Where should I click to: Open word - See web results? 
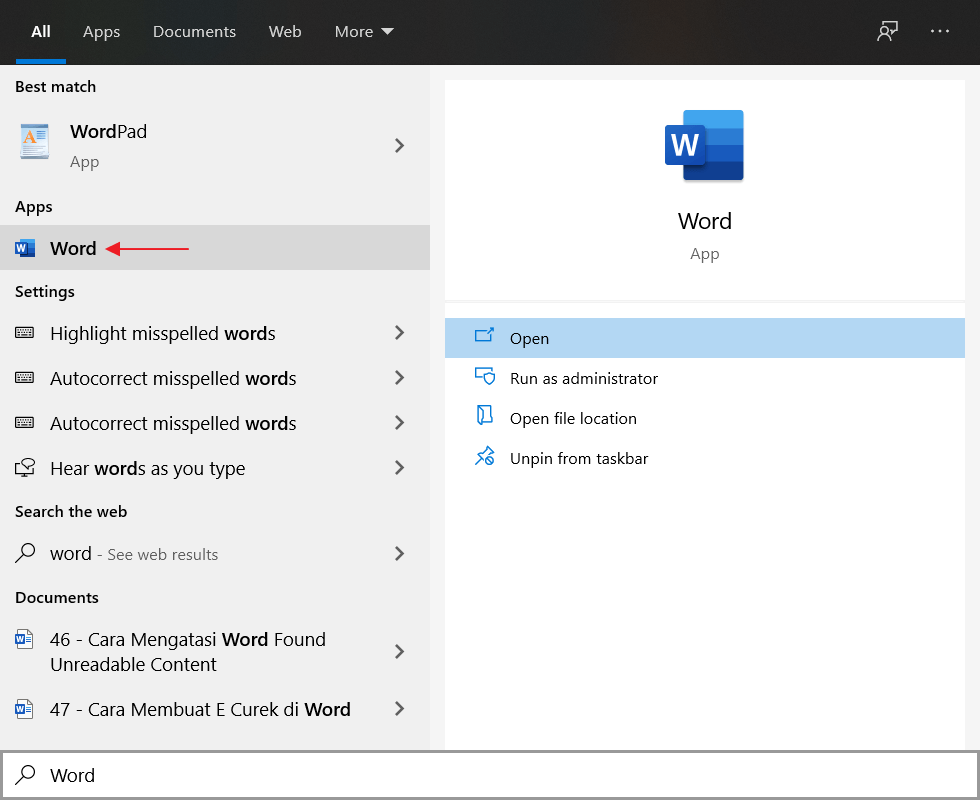point(215,553)
